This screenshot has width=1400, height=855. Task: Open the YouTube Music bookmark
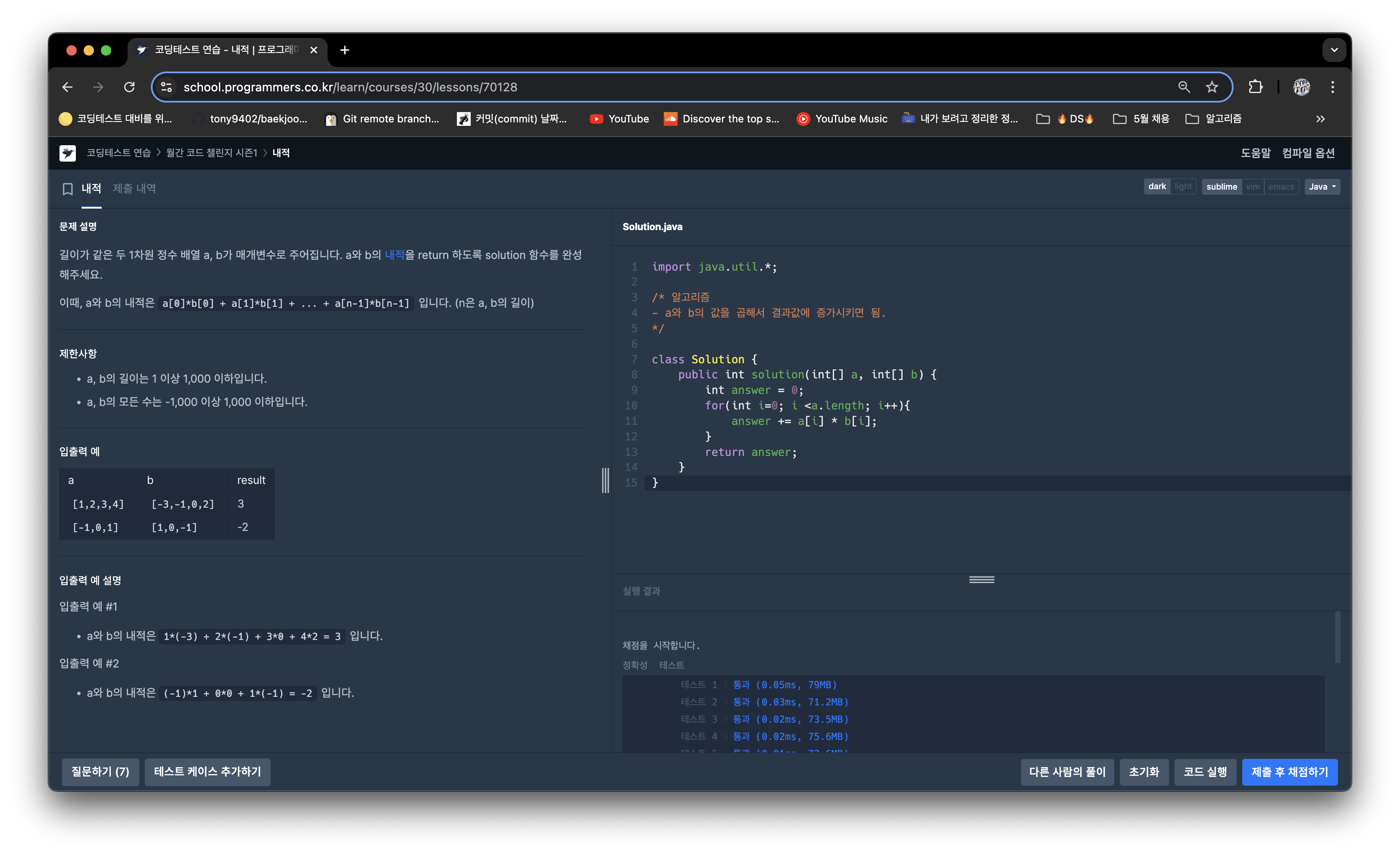pos(842,119)
